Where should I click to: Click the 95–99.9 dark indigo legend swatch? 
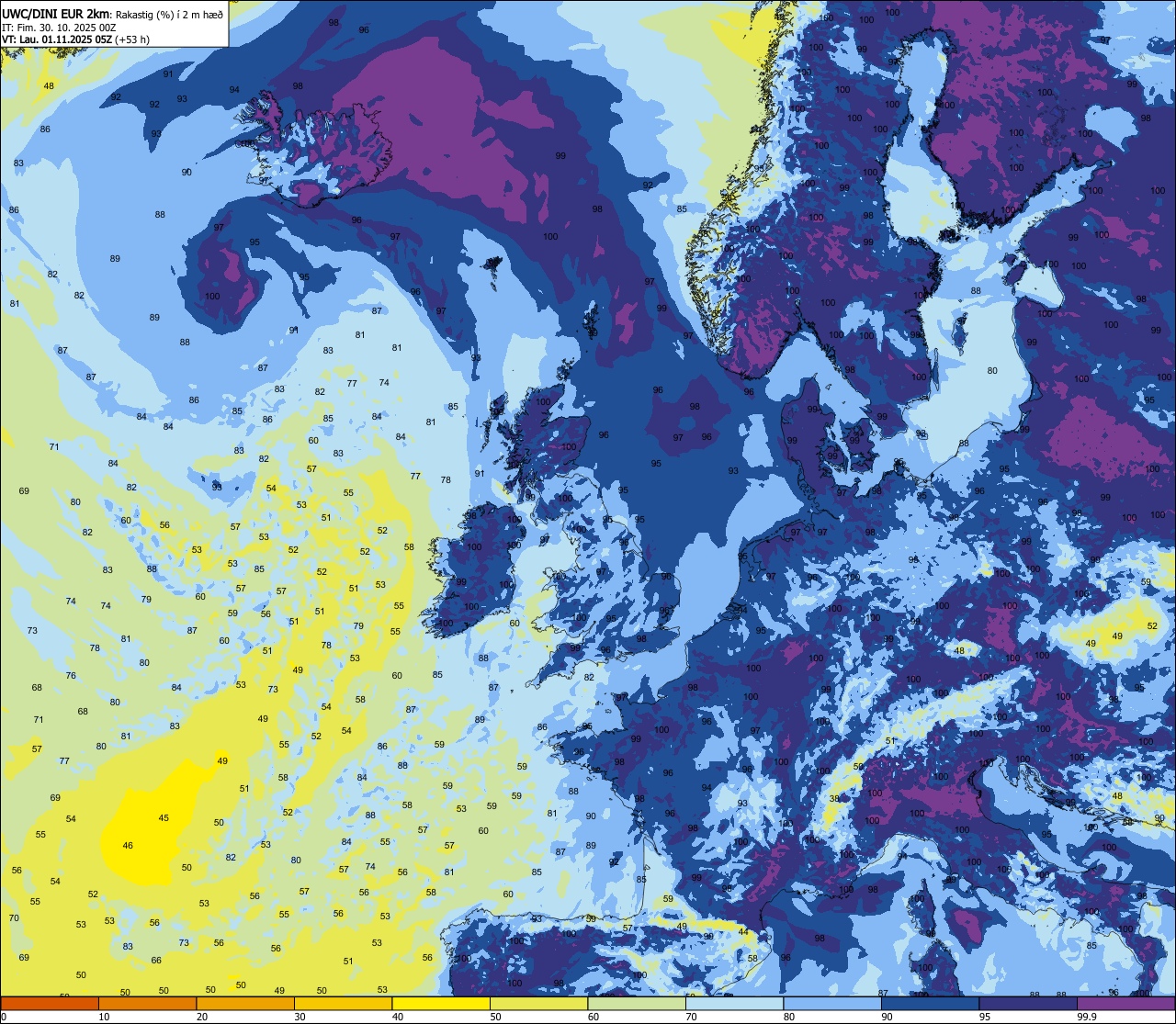[1028, 1003]
